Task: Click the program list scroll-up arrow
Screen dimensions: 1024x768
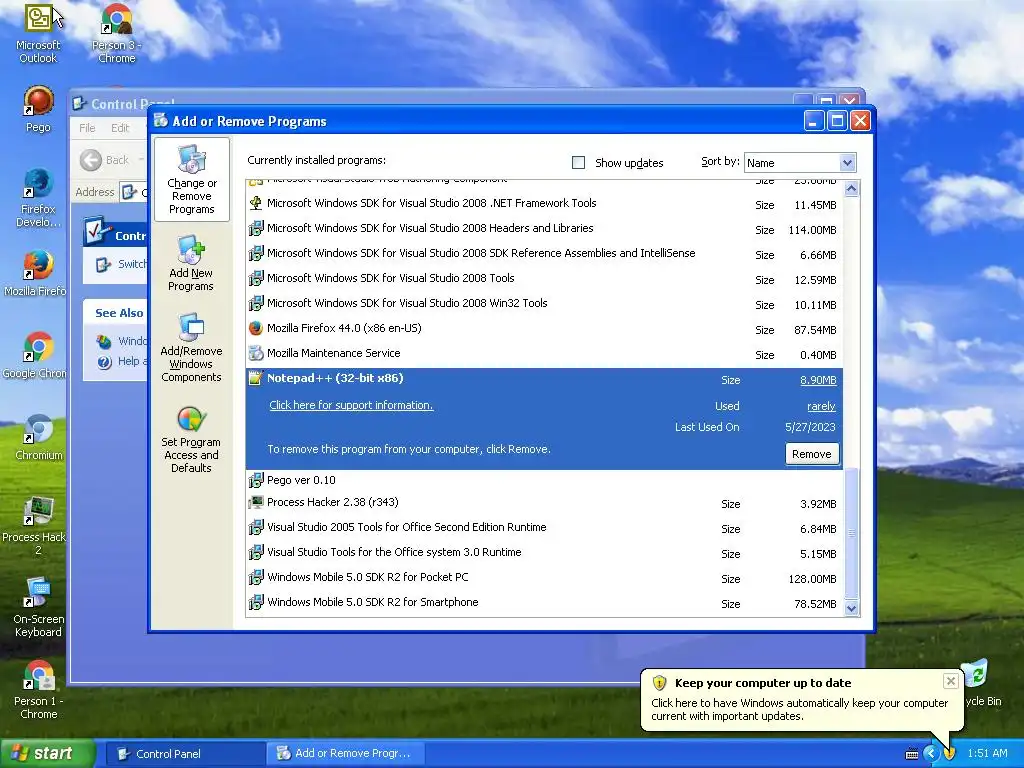Action: pos(851,189)
